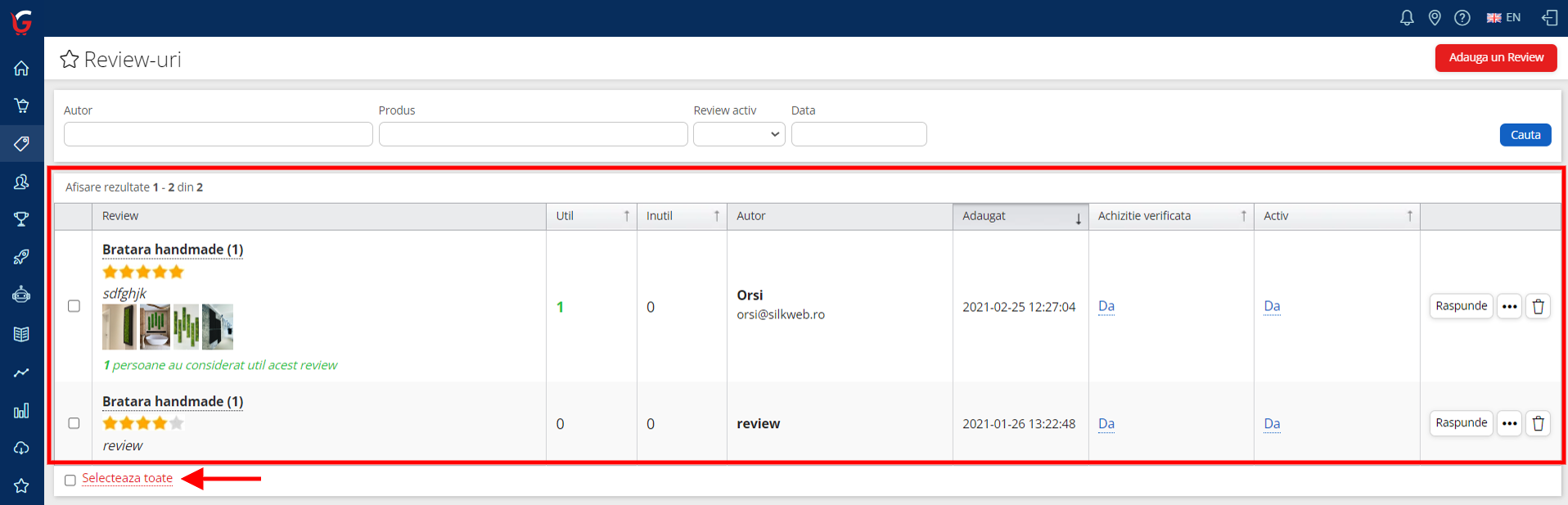Click the Autor filter input field
The image size is (1568, 505).
click(x=218, y=134)
